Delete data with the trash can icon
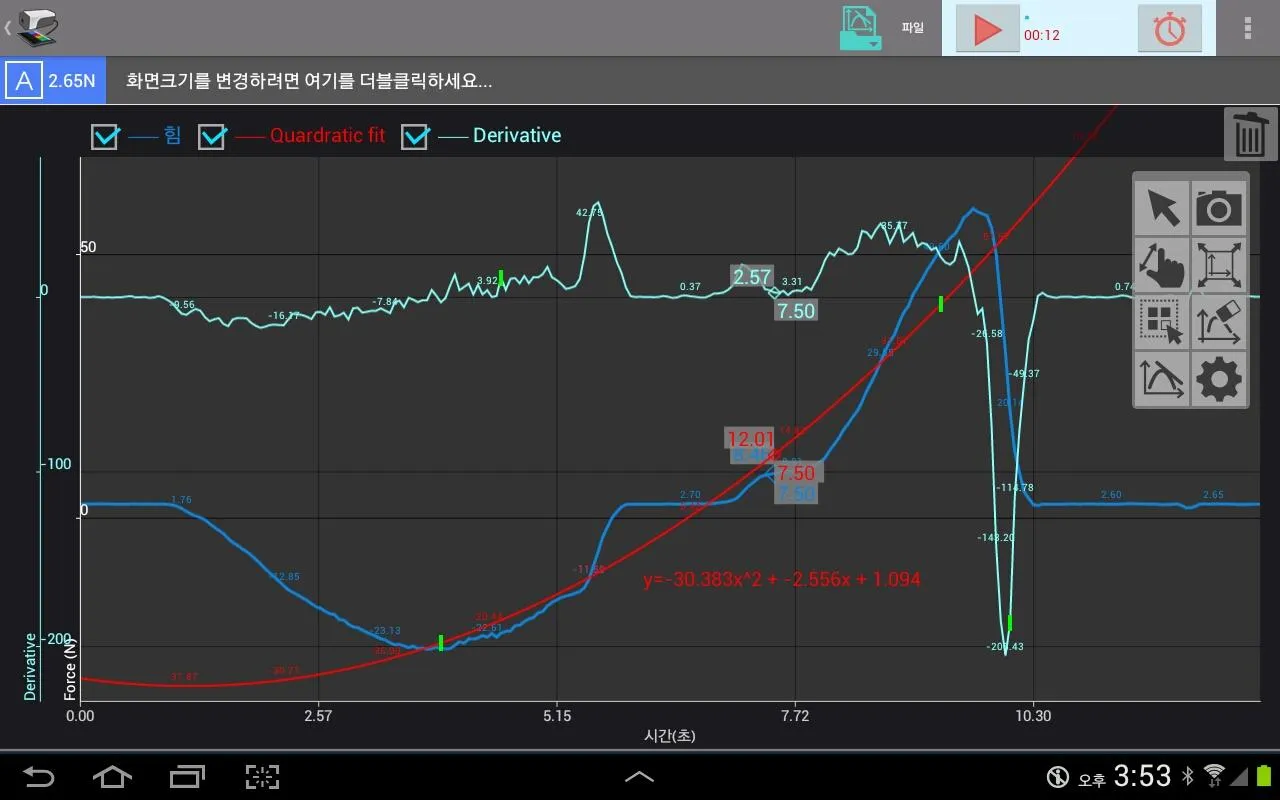 [x=1250, y=134]
